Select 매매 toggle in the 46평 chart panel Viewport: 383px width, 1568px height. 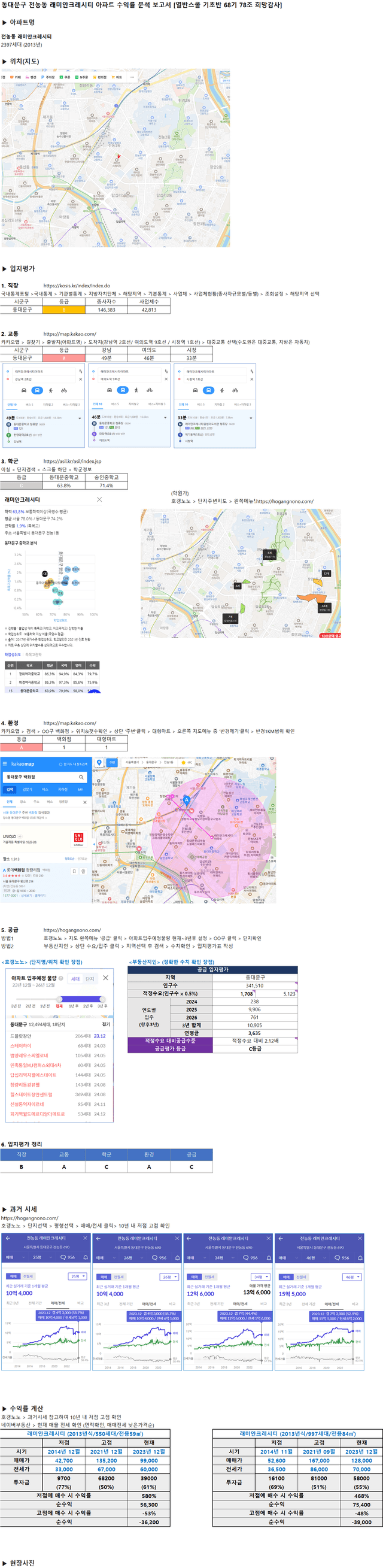point(286,1276)
